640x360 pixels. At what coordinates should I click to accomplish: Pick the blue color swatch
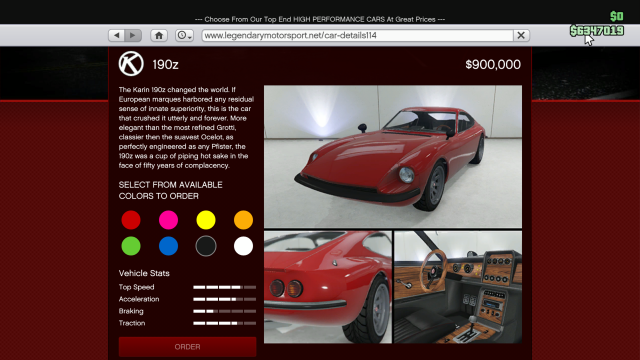coord(169,246)
